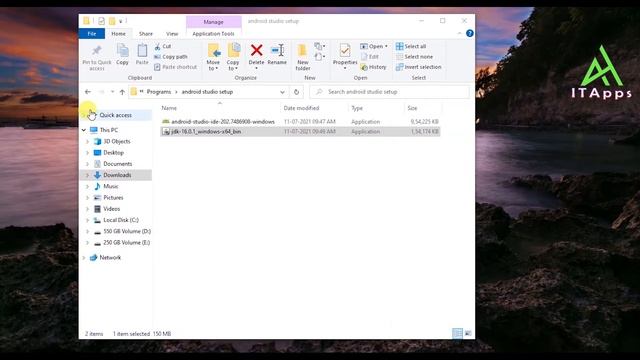Open the Copy to command
640x360 pixels.
(x=233, y=57)
